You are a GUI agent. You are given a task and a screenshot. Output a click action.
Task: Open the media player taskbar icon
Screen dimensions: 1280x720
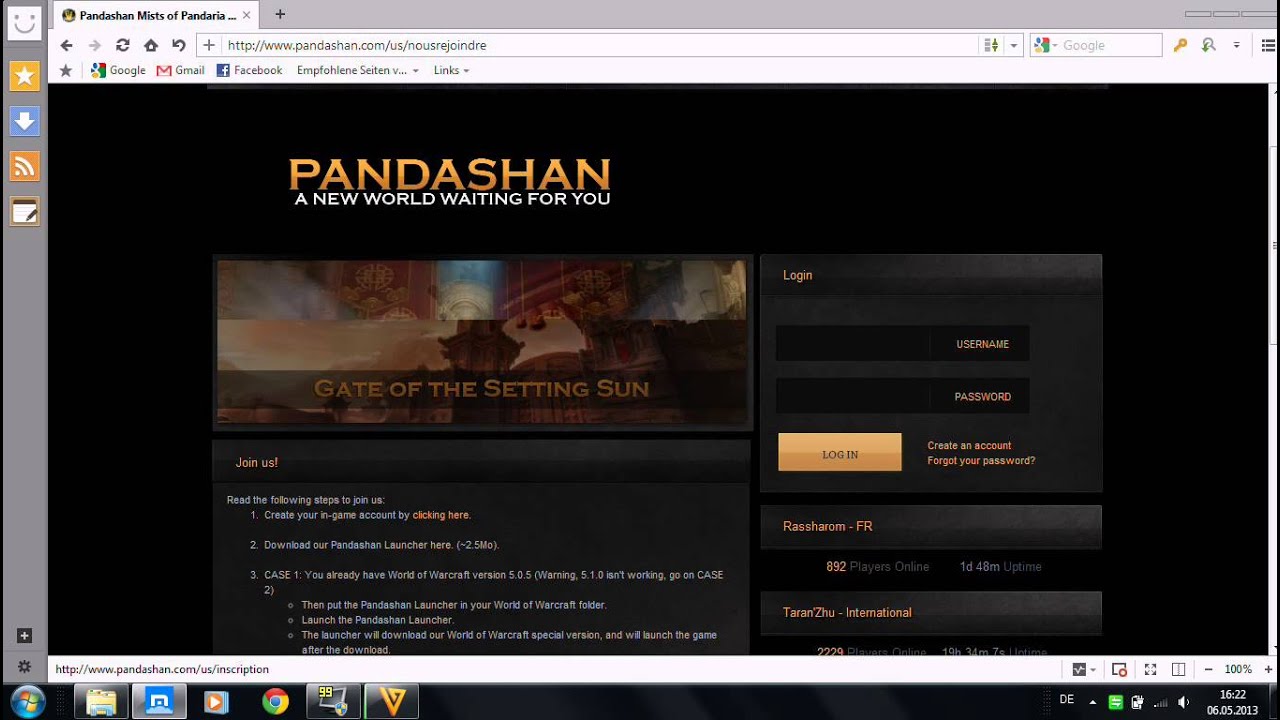click(x=216, y=702)
